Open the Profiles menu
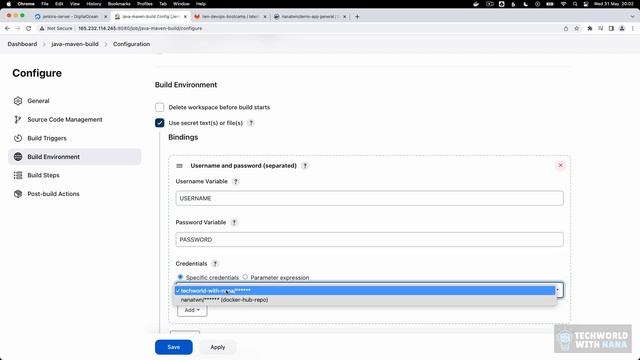Screen dimensions: 640x360 pyautogui.click(x=144, y=4)
